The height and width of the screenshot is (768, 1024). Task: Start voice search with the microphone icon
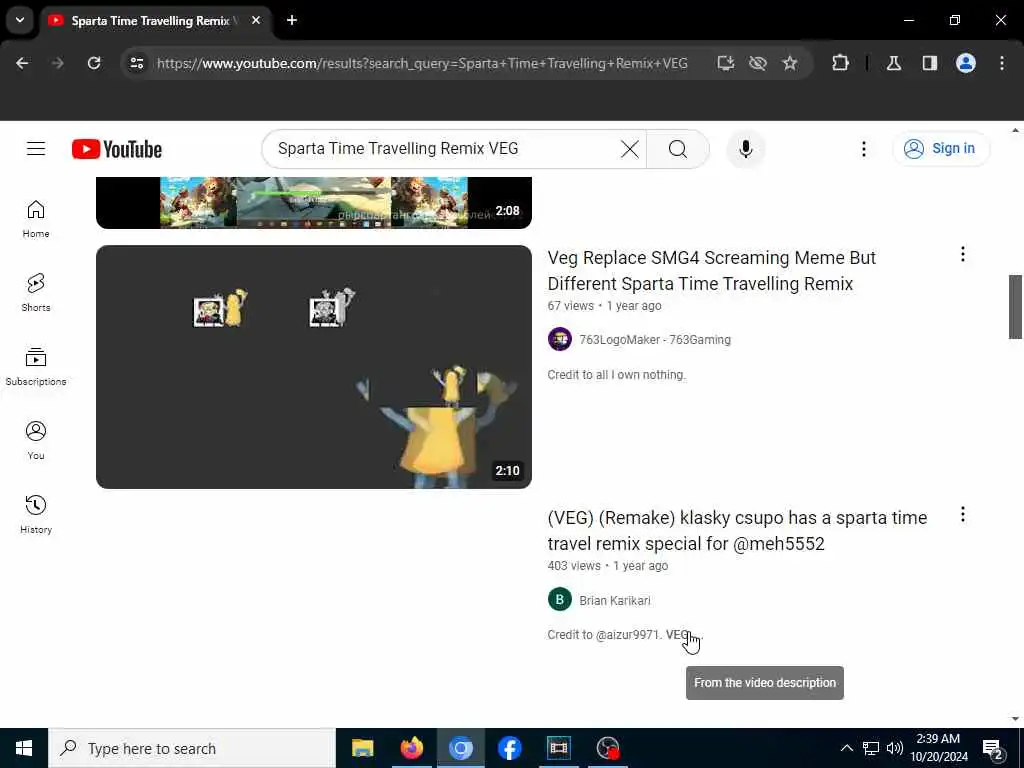click(746, 149)
